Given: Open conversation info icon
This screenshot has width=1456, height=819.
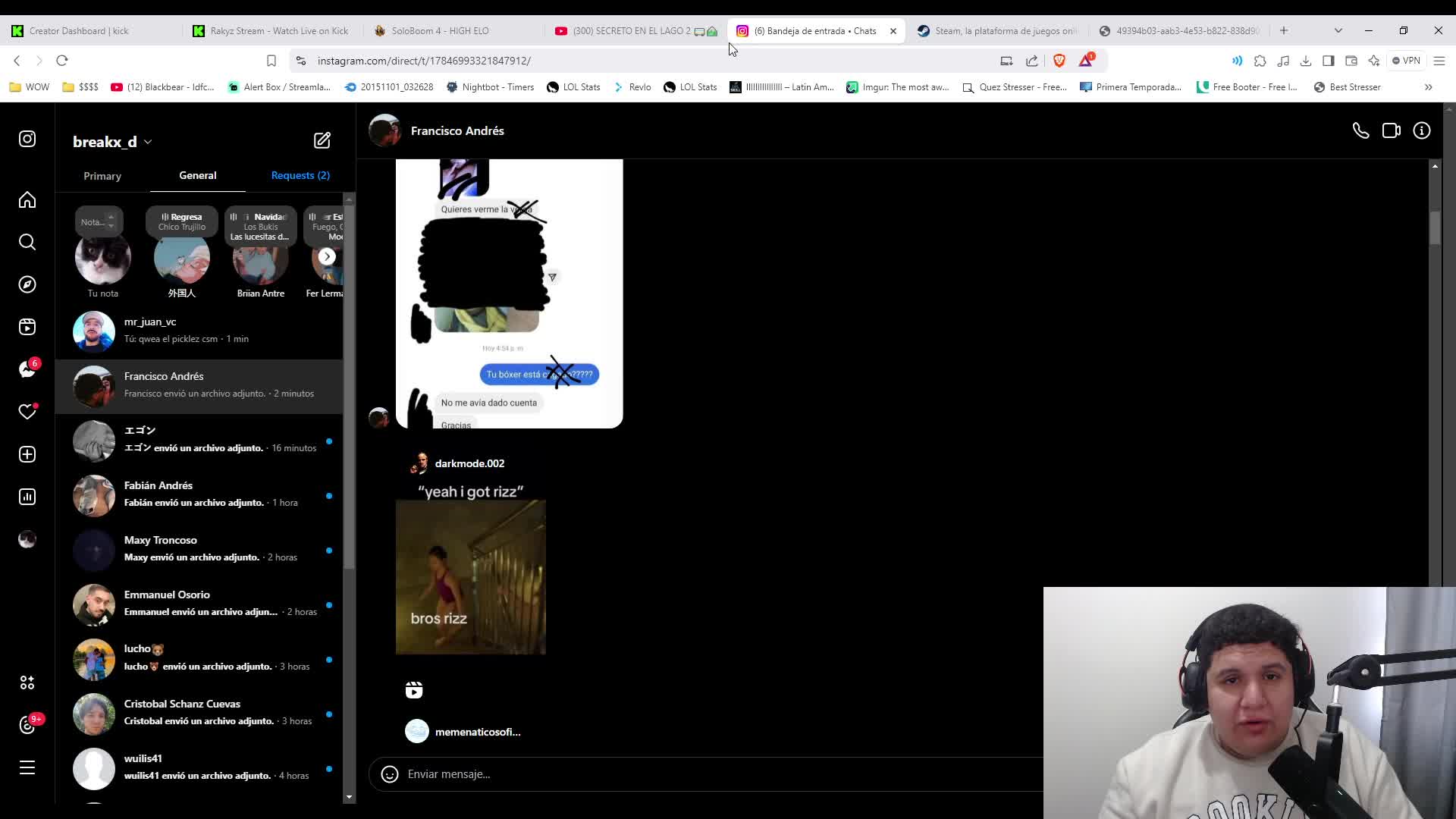Looking at the screenshot, I should (1422, 130).
